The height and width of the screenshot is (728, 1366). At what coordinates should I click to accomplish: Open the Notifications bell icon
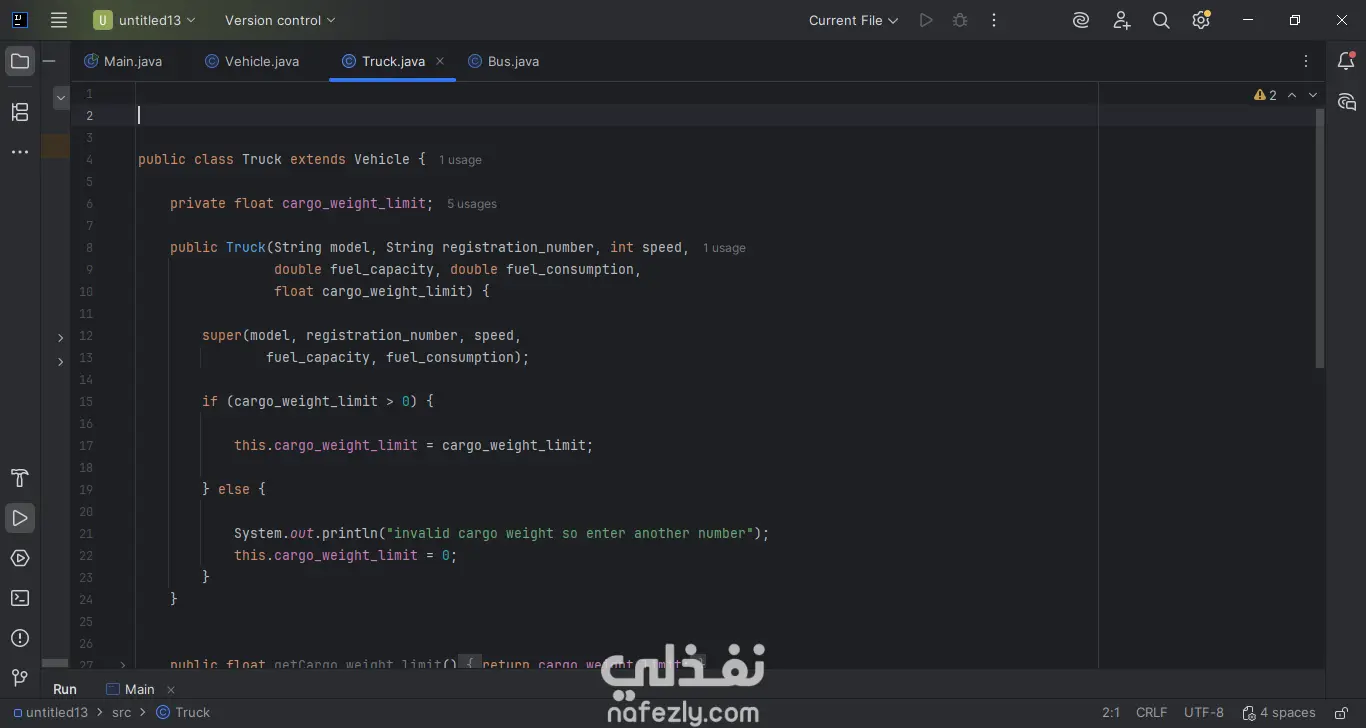pos(1346,62)
